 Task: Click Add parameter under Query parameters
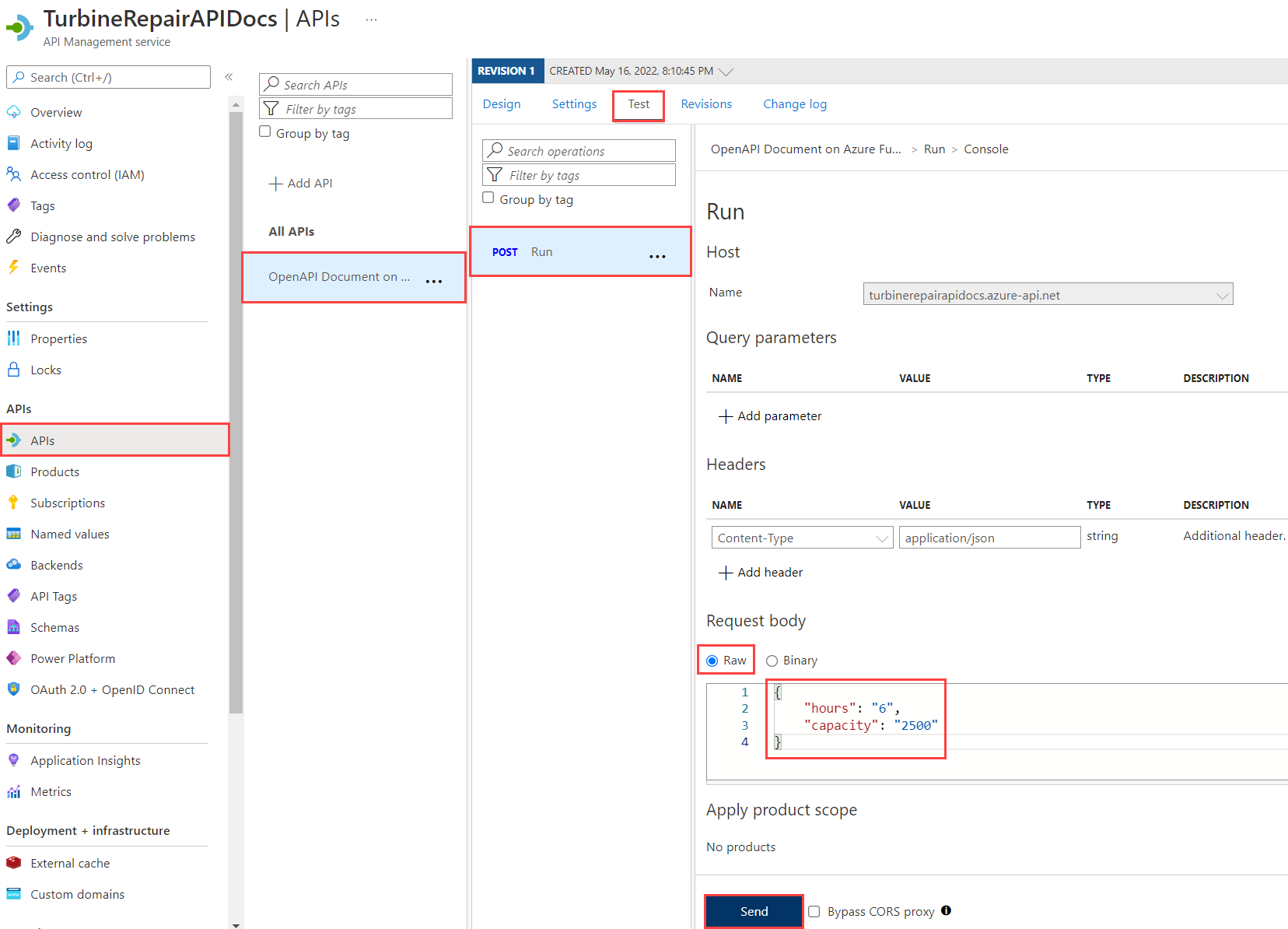click(770, 415)
